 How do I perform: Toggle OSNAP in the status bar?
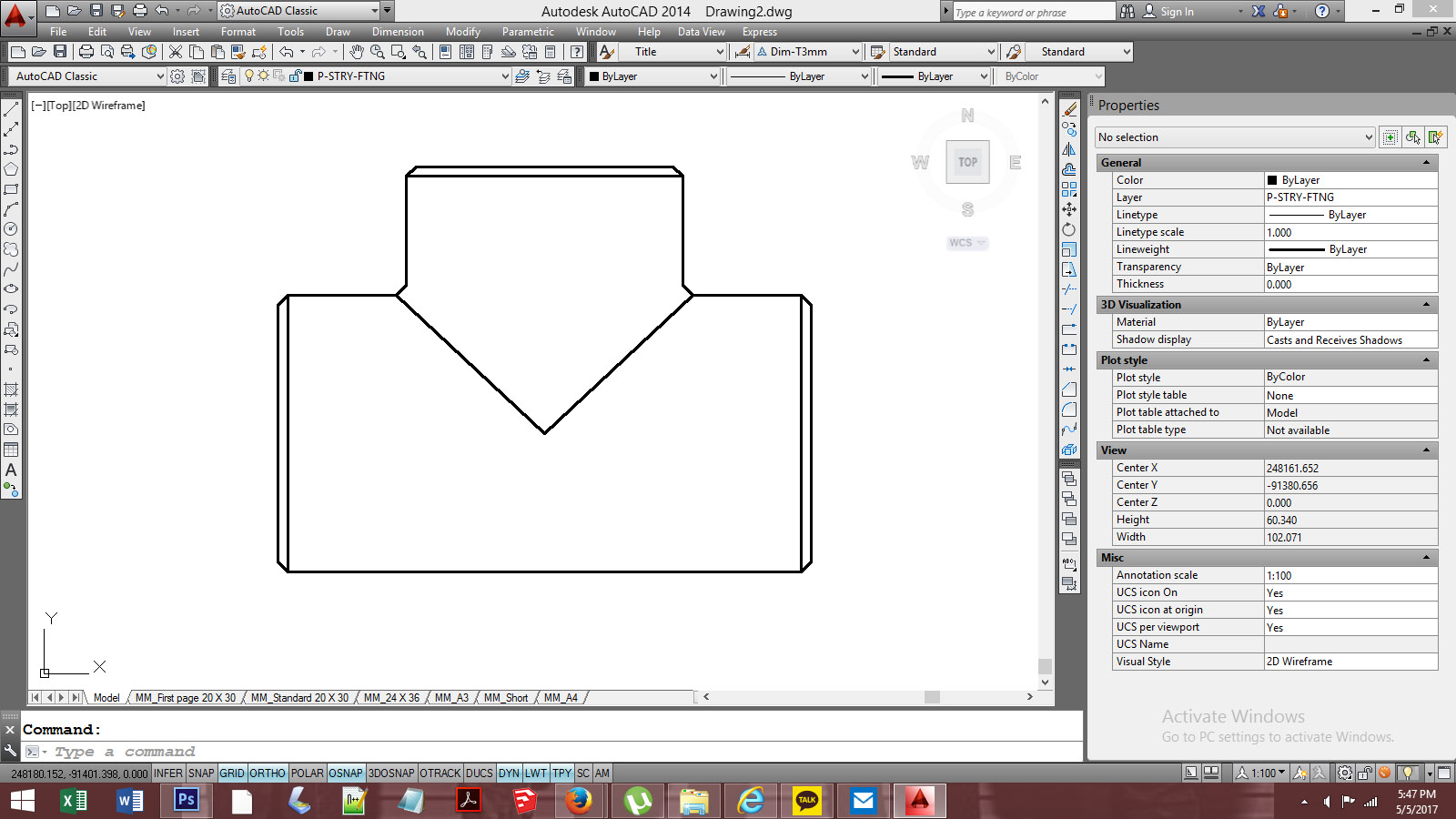click(345, 773)
